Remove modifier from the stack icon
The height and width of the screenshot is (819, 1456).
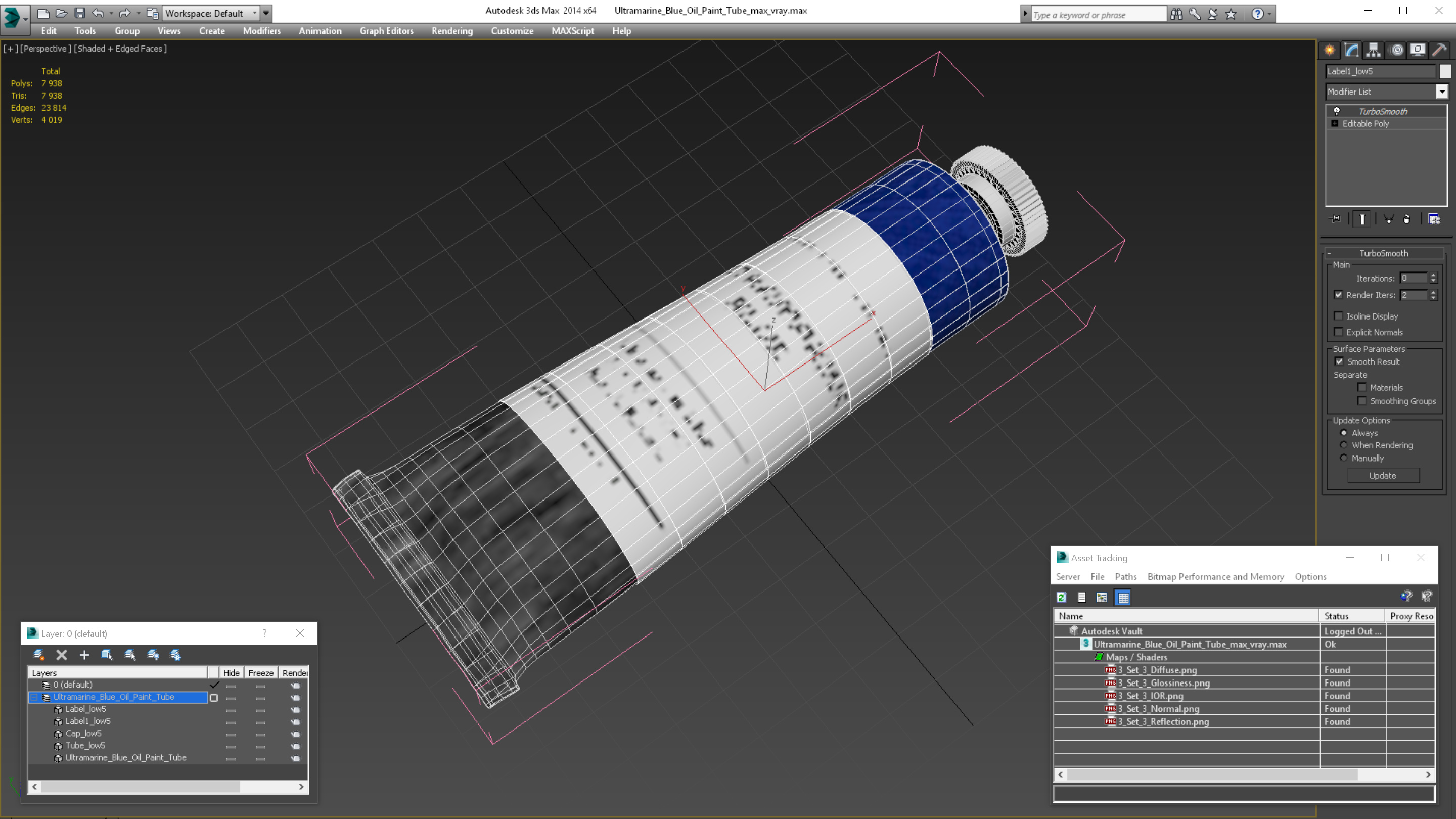tap(1407, 219)
